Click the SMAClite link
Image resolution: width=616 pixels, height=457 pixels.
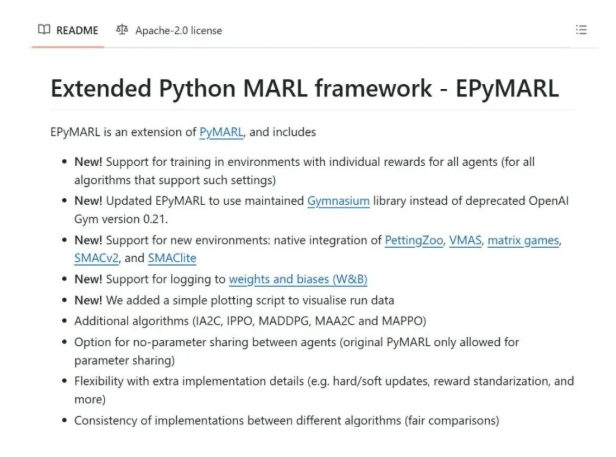[172, 257]
